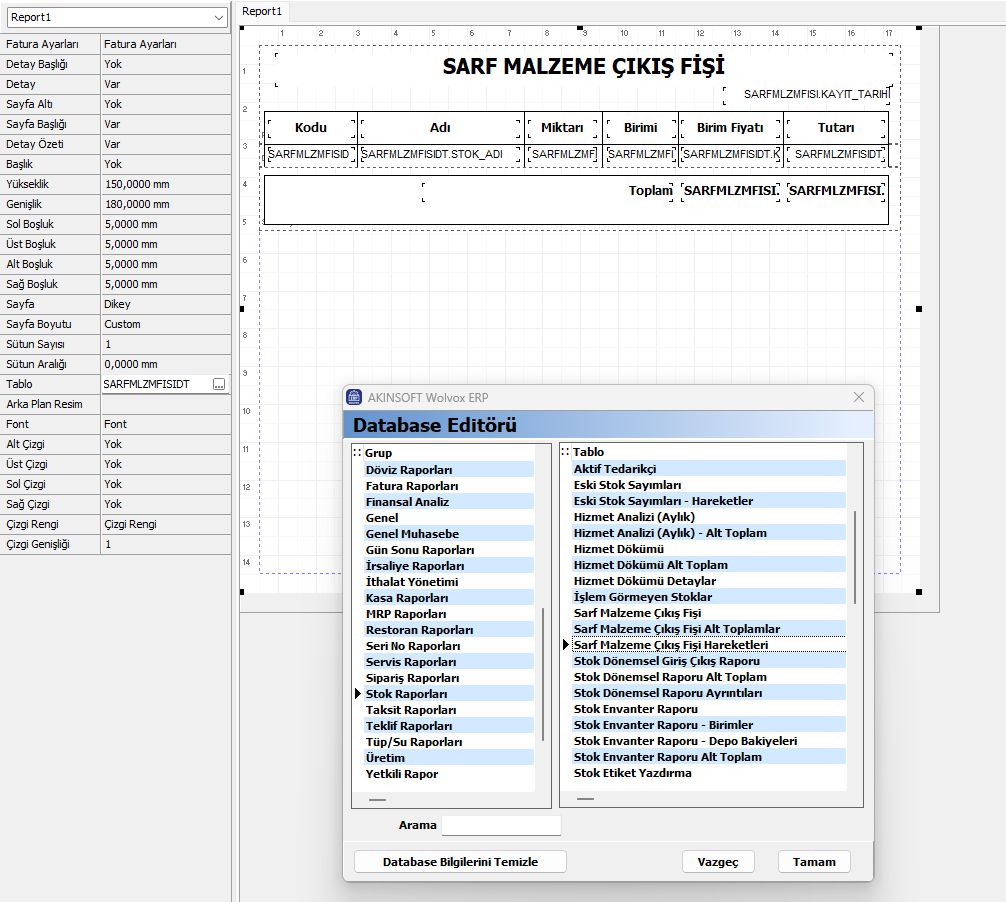Select the Birim Fiyatı column header

730,128
